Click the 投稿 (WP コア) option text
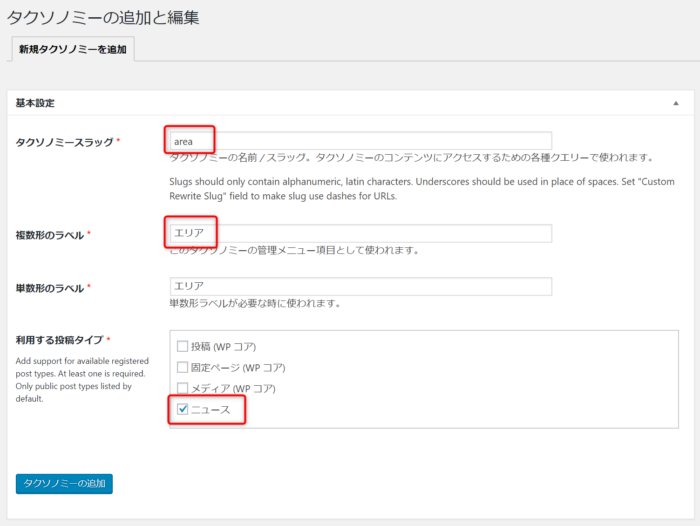Viewport: 700px width, 526px height. tap(223, 346)
